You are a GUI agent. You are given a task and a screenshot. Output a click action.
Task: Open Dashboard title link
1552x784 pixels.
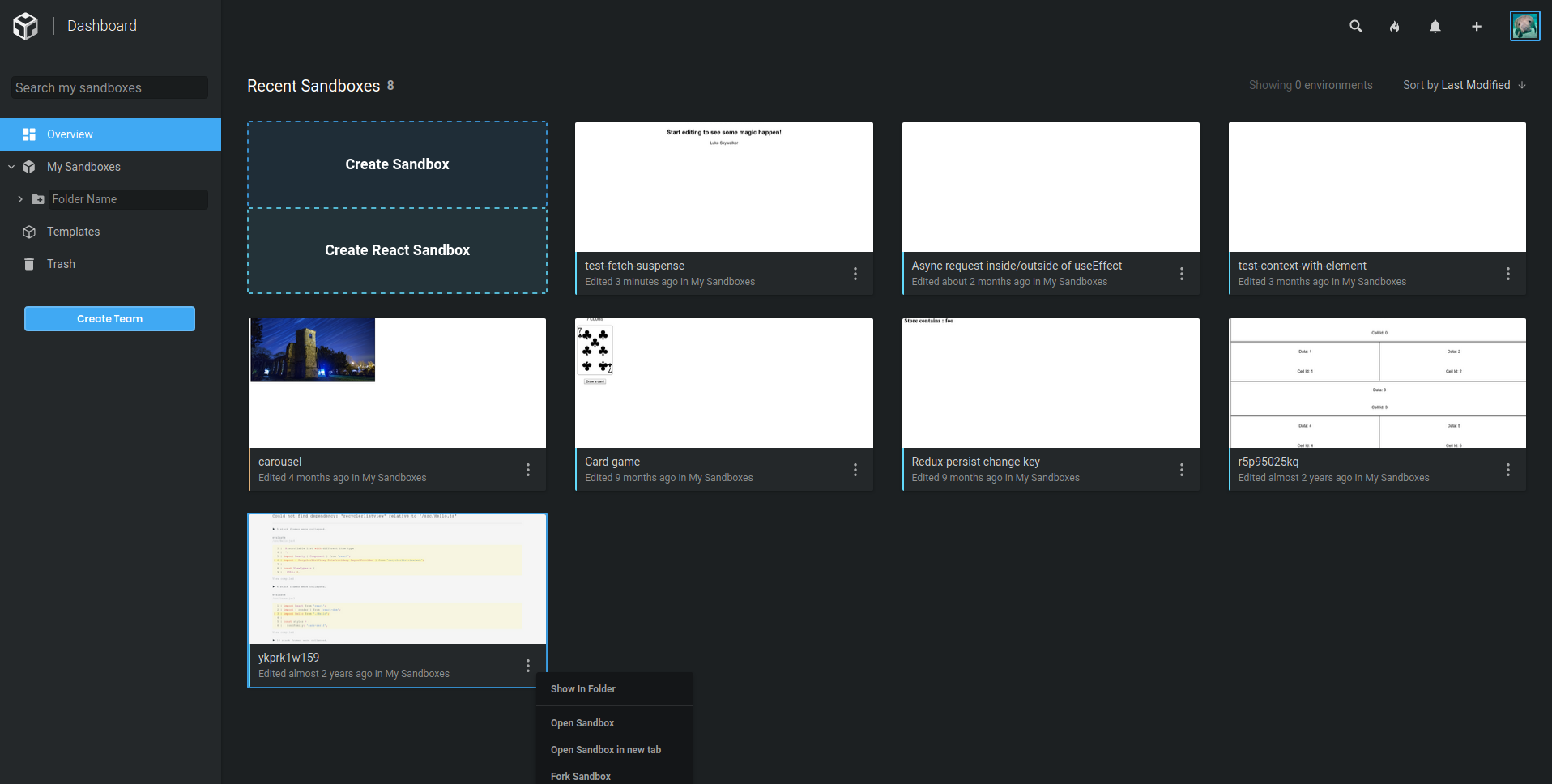pyautogui.click(x=102, y=26)
